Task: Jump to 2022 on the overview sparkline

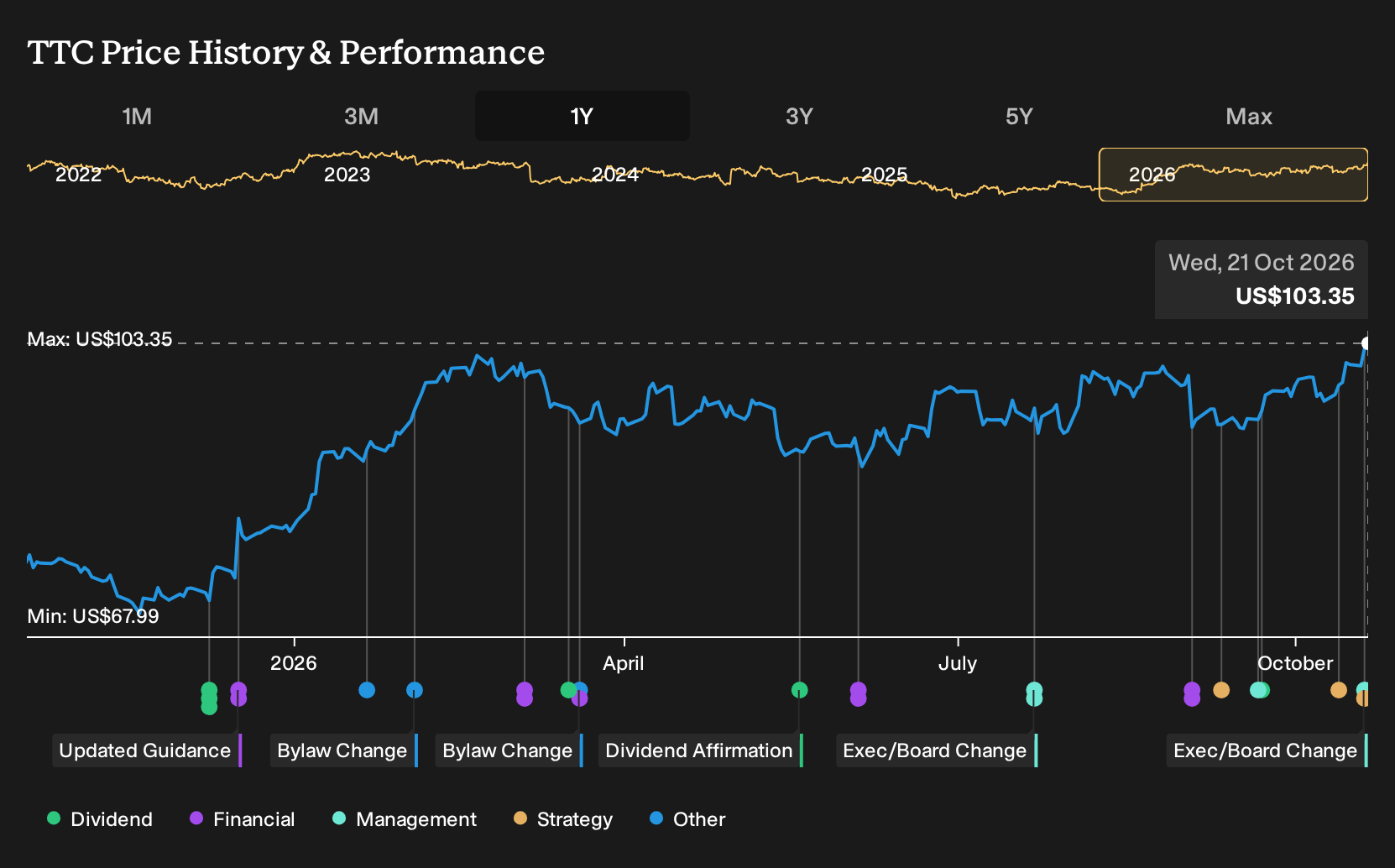Action: pos(78,175)
